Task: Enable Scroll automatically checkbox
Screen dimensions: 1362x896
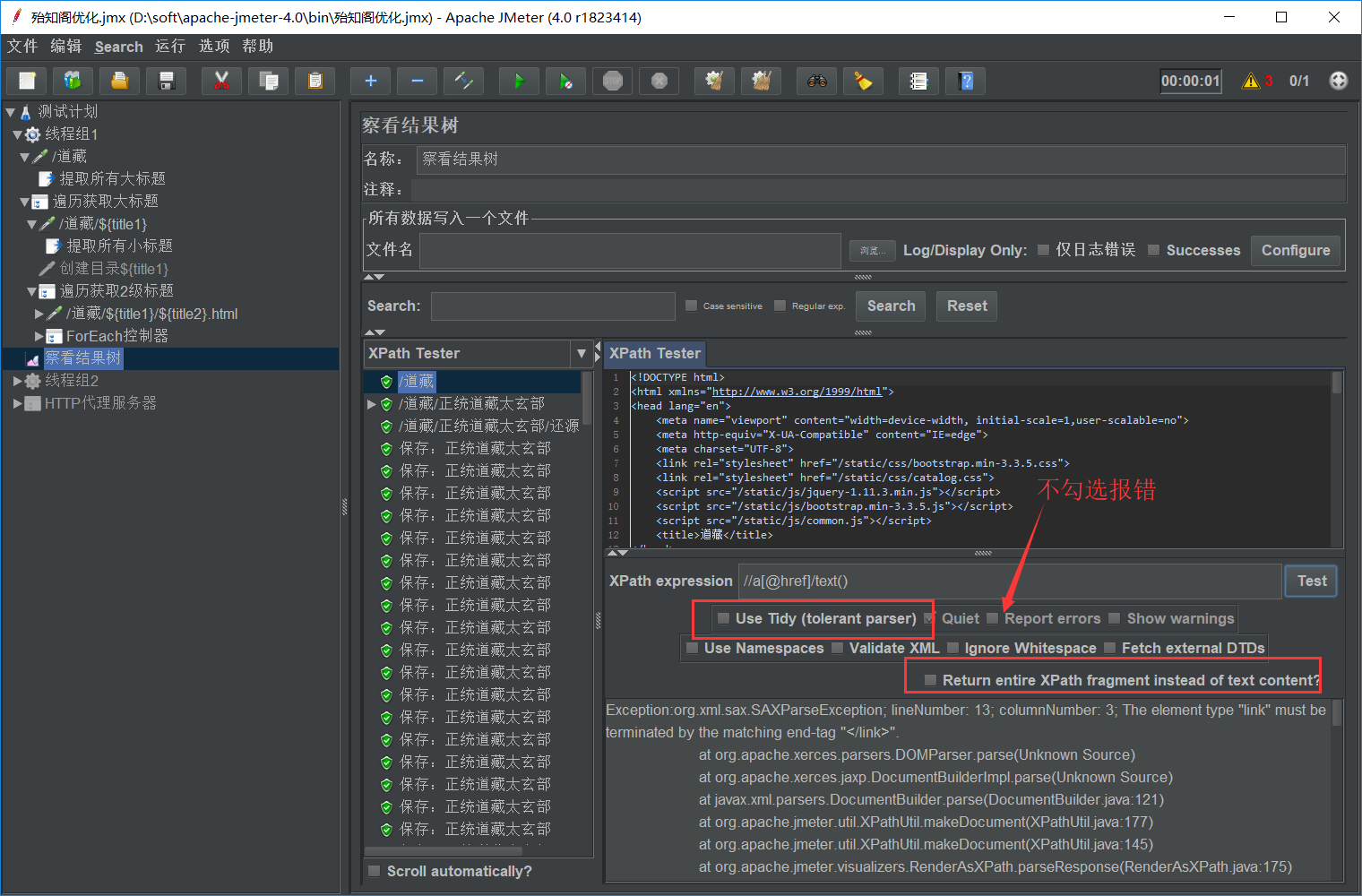Action: (x=375, y=871)
